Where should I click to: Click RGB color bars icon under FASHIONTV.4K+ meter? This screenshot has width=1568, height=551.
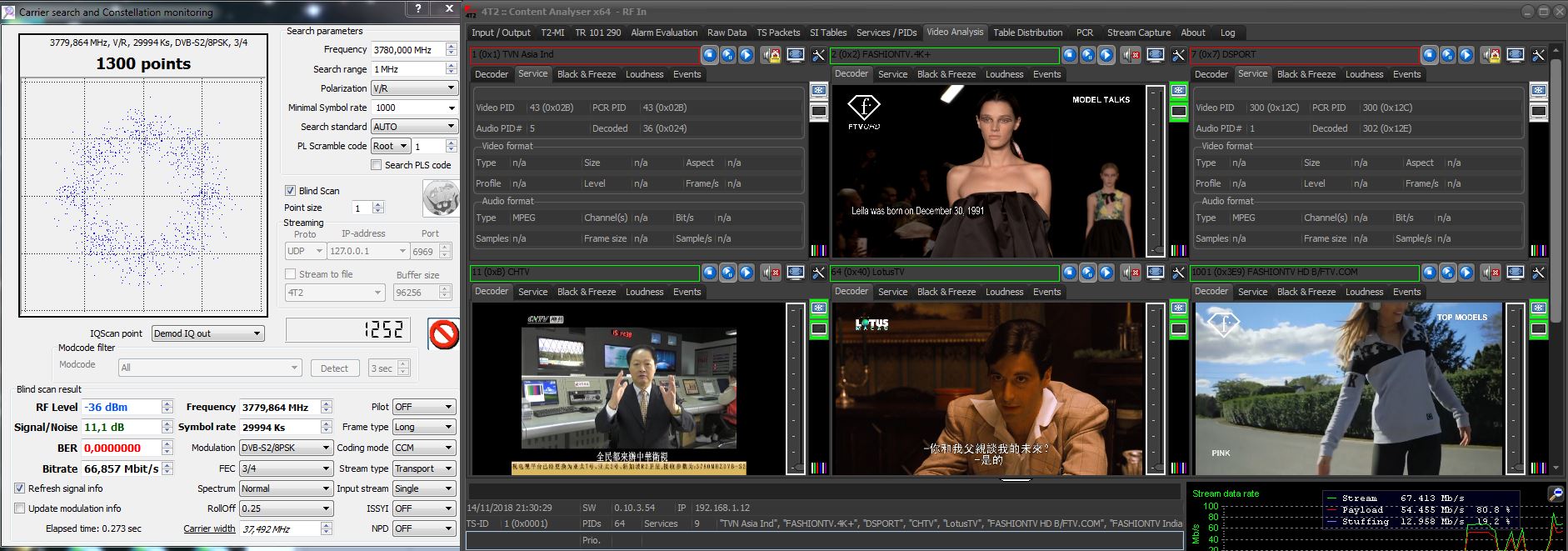coord(1178,249)
